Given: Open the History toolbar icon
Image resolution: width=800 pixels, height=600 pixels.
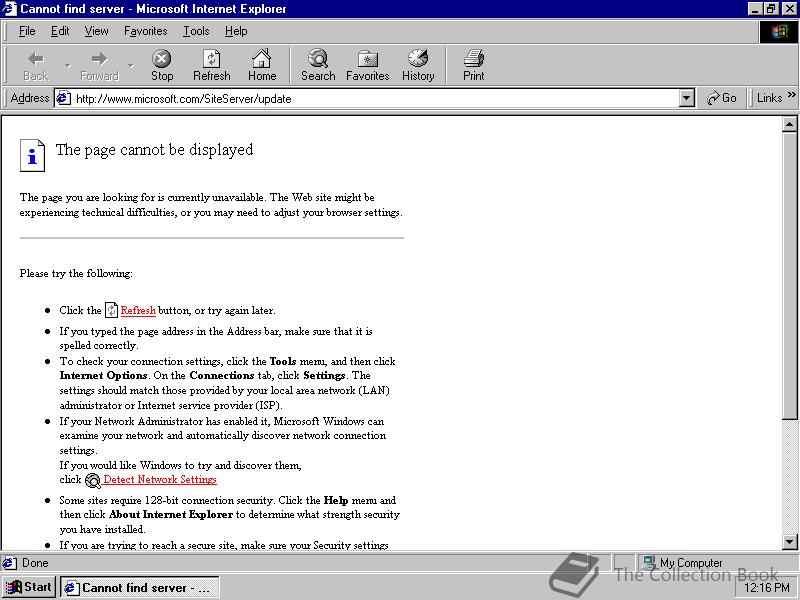Looking at the screenshot, I should coord(418,59).
